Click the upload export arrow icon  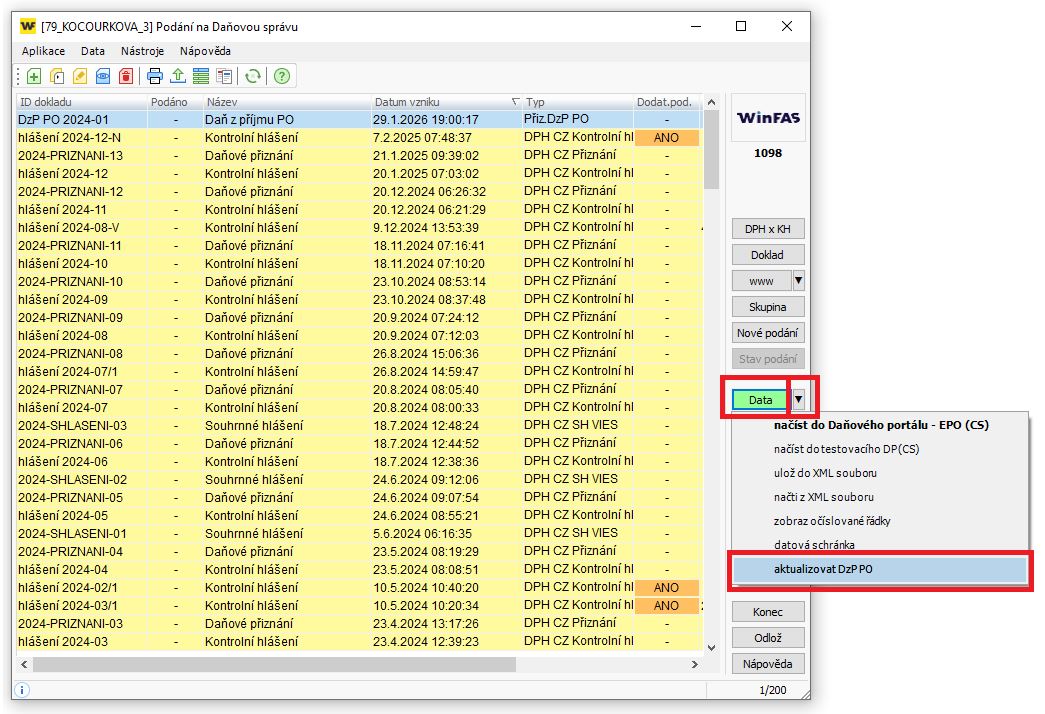coord(178,76)
